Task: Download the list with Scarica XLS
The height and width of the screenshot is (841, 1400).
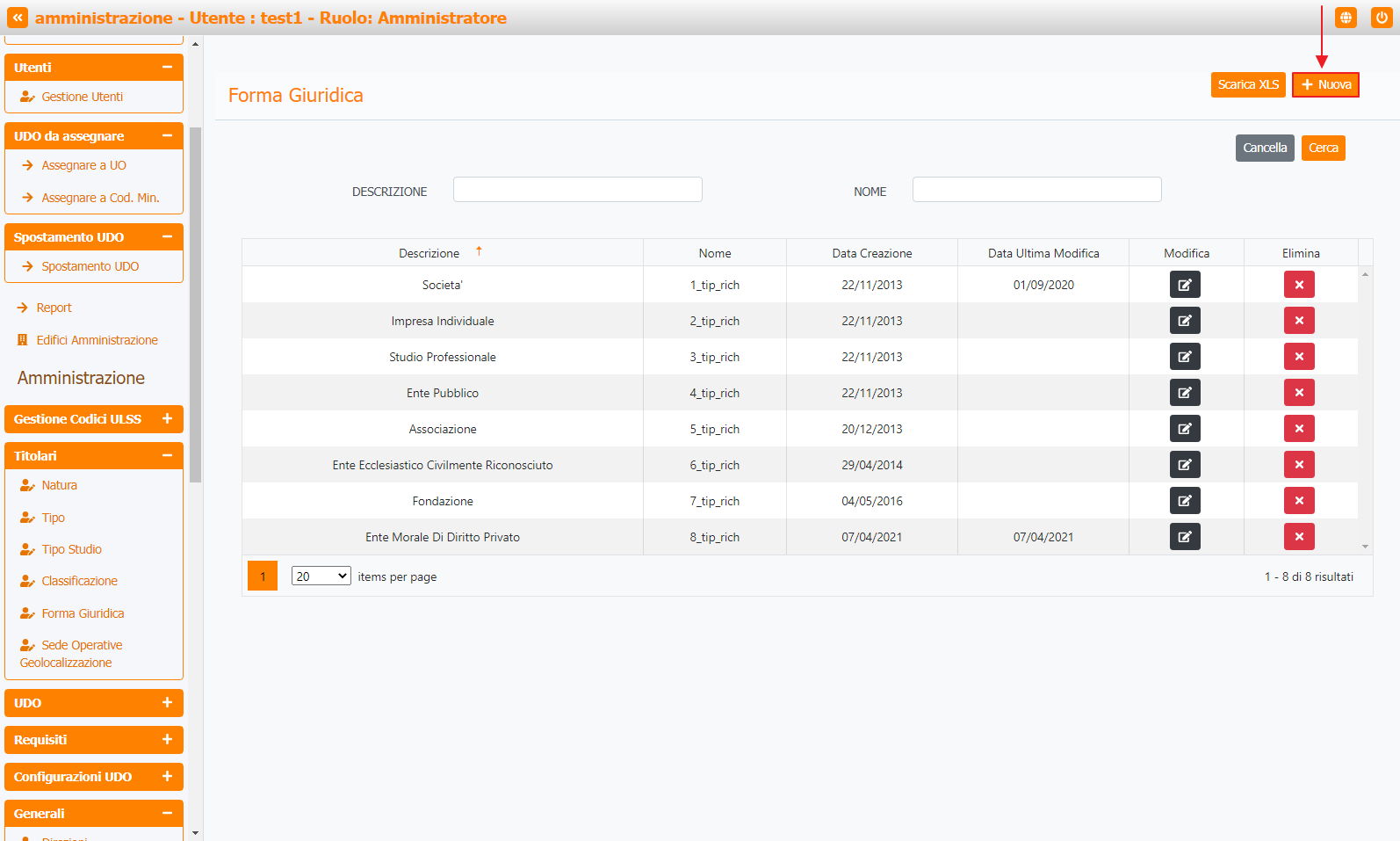Action: coord(1247,84)
